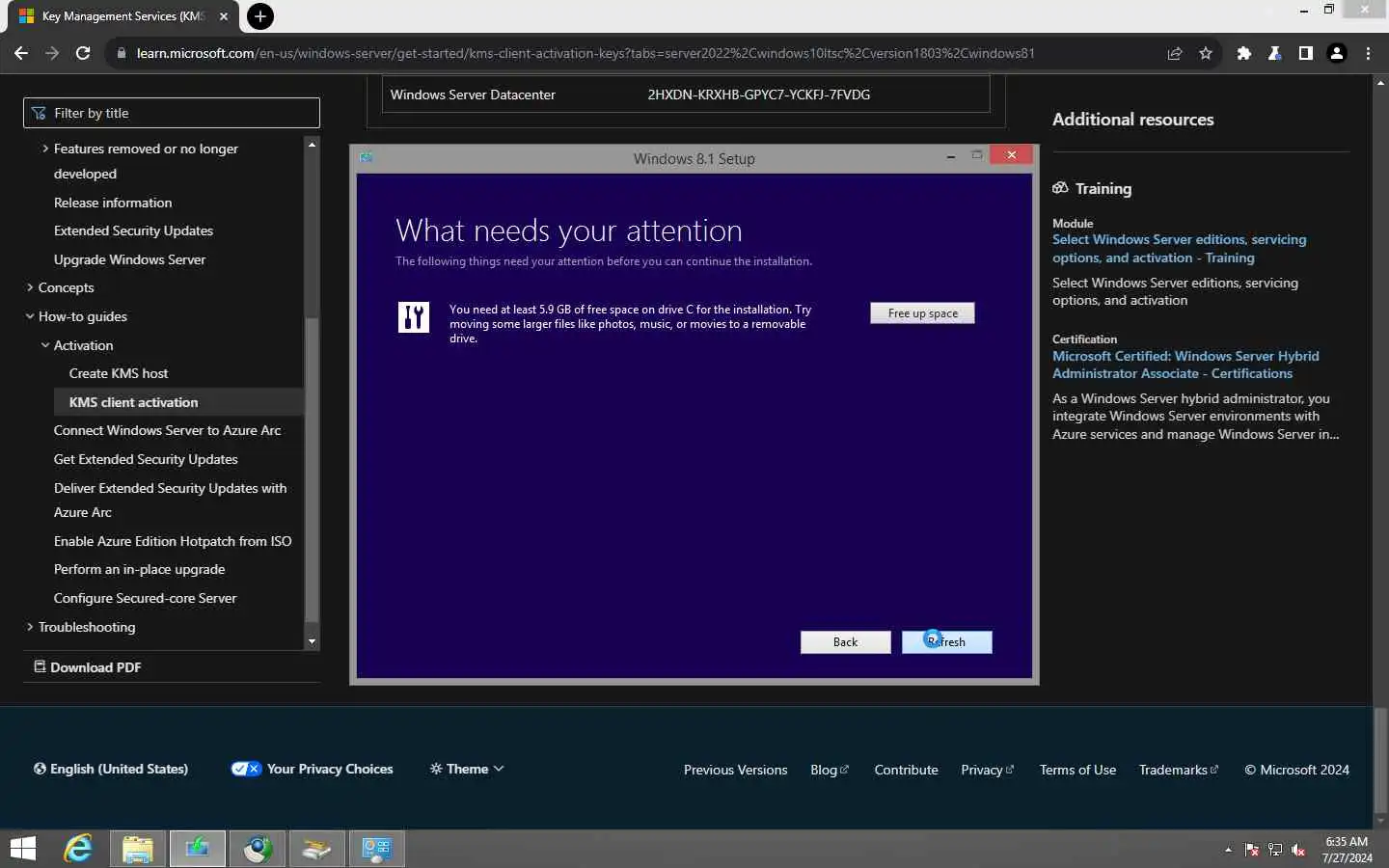Viewport: 1389px width, 868px height.
Task: Open Perform an in-place upgrade
Action: 139,569
